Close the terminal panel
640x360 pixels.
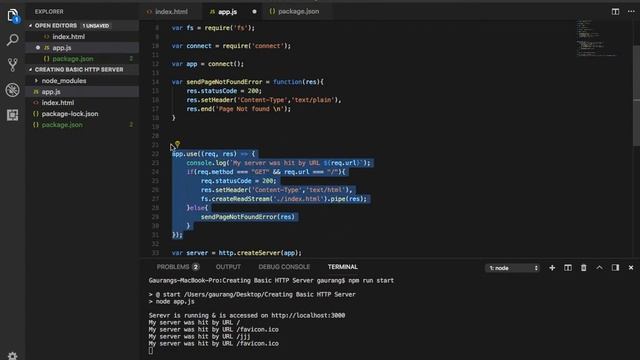click(631, 268)
